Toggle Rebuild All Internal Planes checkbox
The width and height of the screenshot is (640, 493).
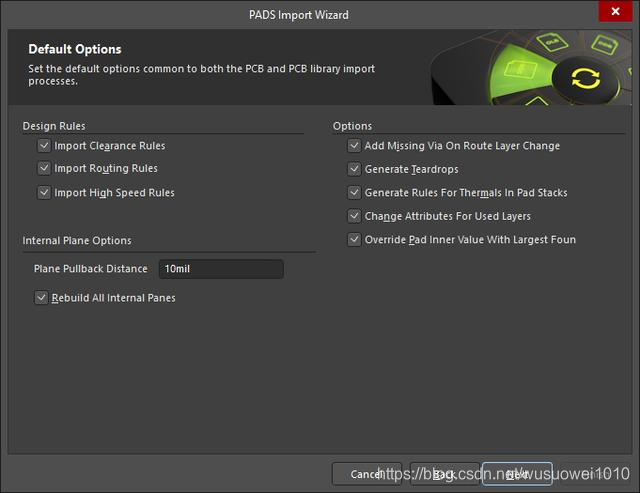pyautogui.click(x=41, y=298)
